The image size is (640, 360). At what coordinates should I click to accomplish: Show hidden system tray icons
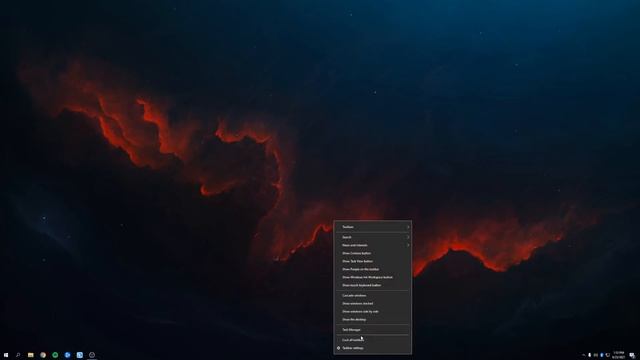tap(584, 355)
